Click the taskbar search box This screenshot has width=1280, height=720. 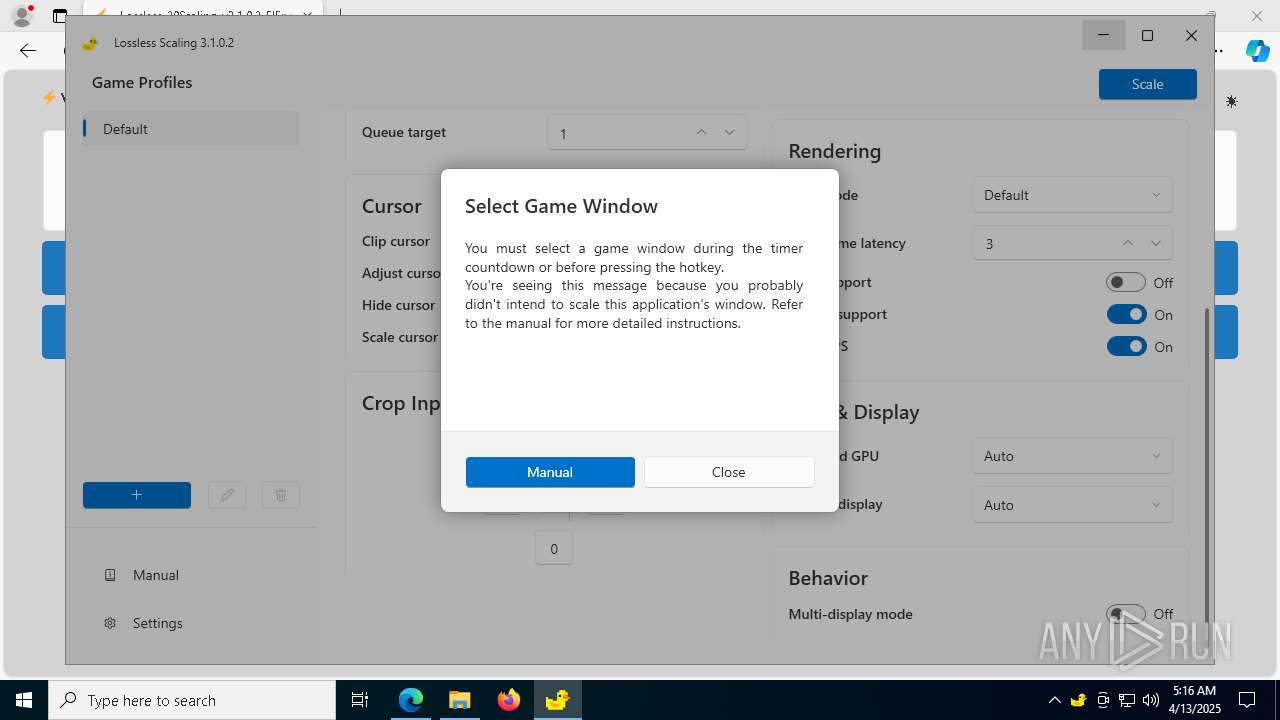tap(192, 700)
